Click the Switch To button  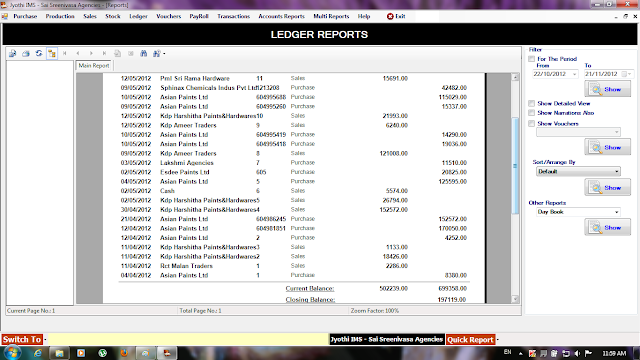(x=22, y=340)
